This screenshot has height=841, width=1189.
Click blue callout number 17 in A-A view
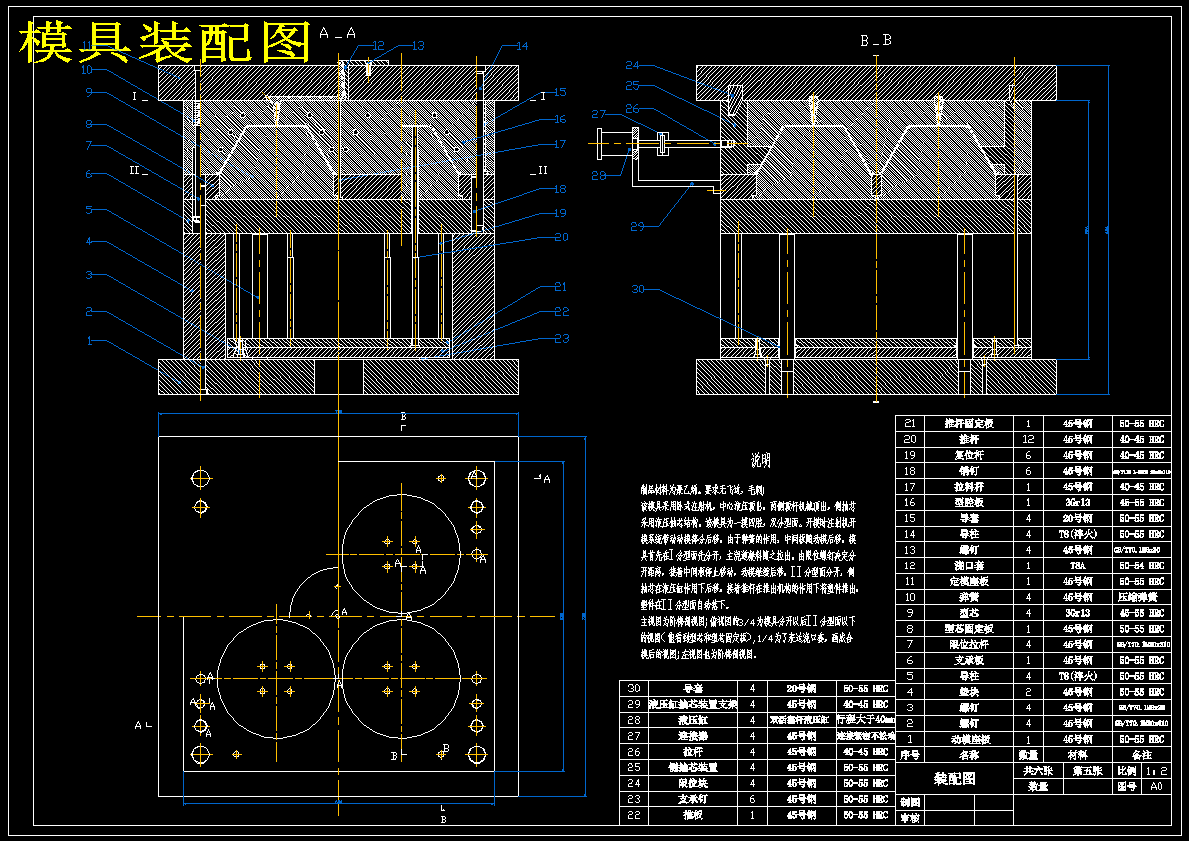pyautogui.click(x=560, y=144)
